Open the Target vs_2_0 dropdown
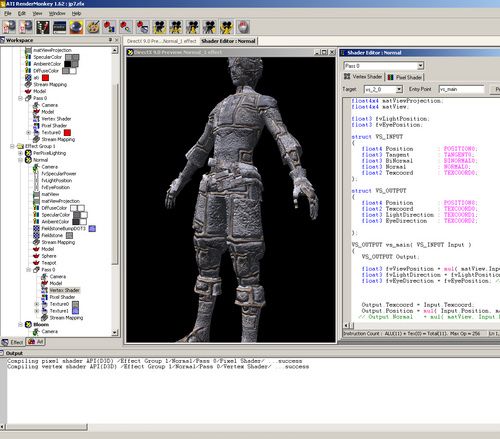500x439 pixels. pyautogui.click(x=399, y=89)
